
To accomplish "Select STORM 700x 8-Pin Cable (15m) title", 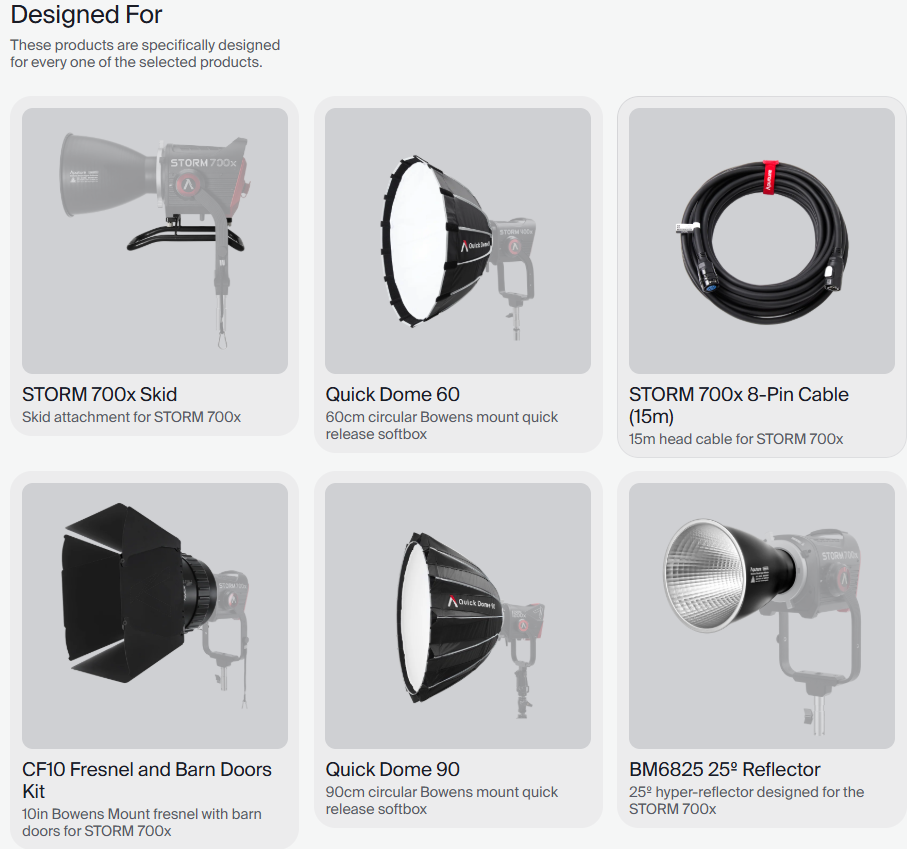I will tap(738, 405).
